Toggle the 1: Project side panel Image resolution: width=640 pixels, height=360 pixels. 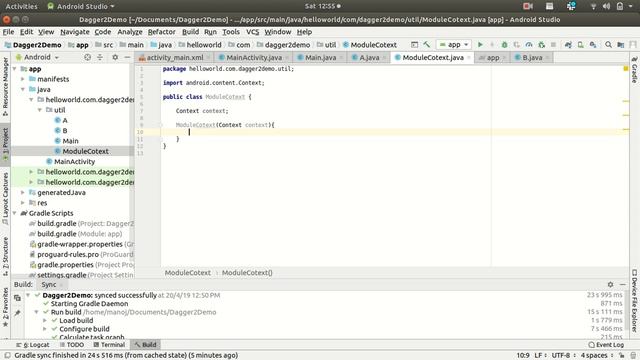(5, 144)
